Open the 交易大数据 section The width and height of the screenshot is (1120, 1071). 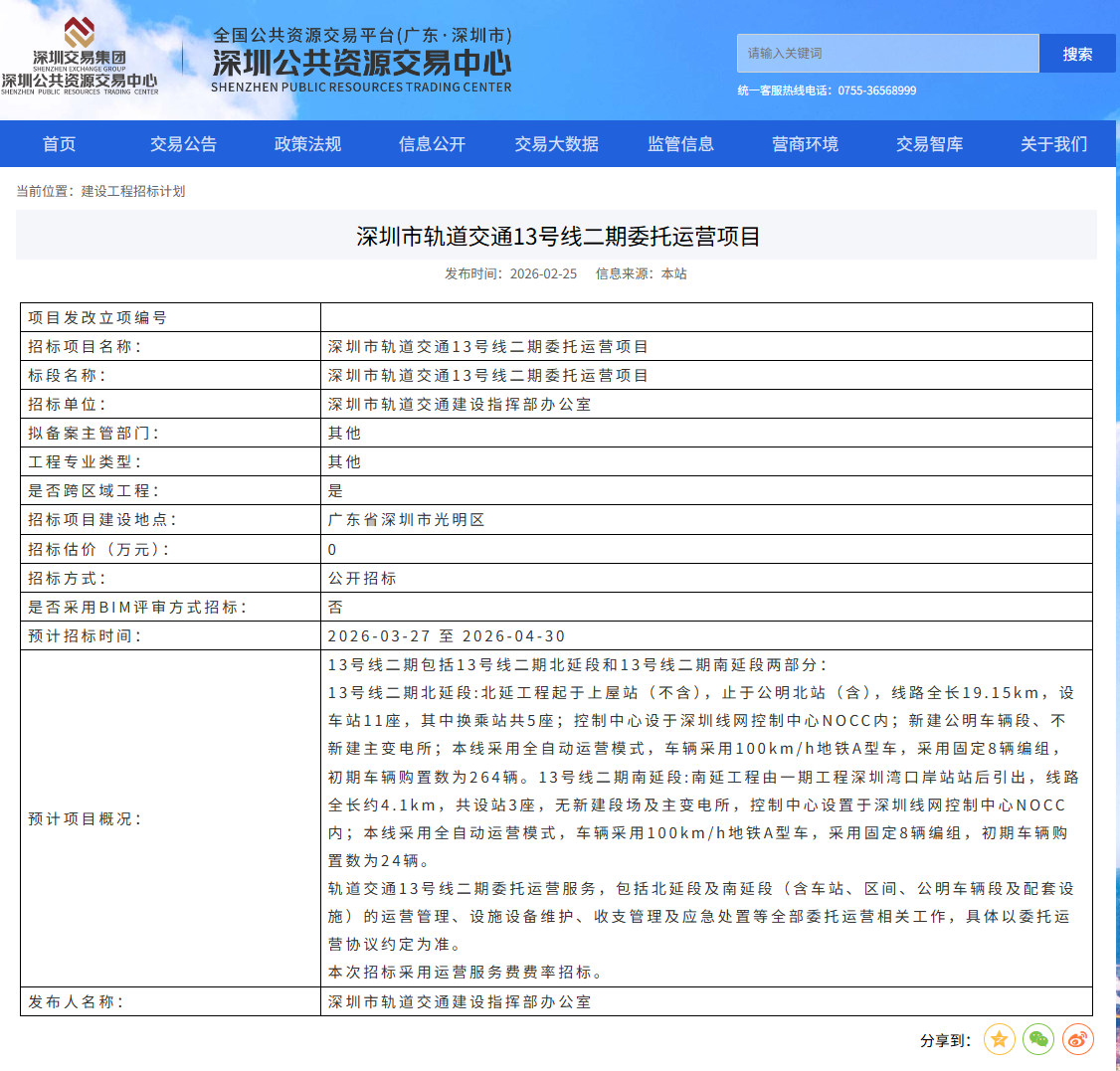coord(556,143)
